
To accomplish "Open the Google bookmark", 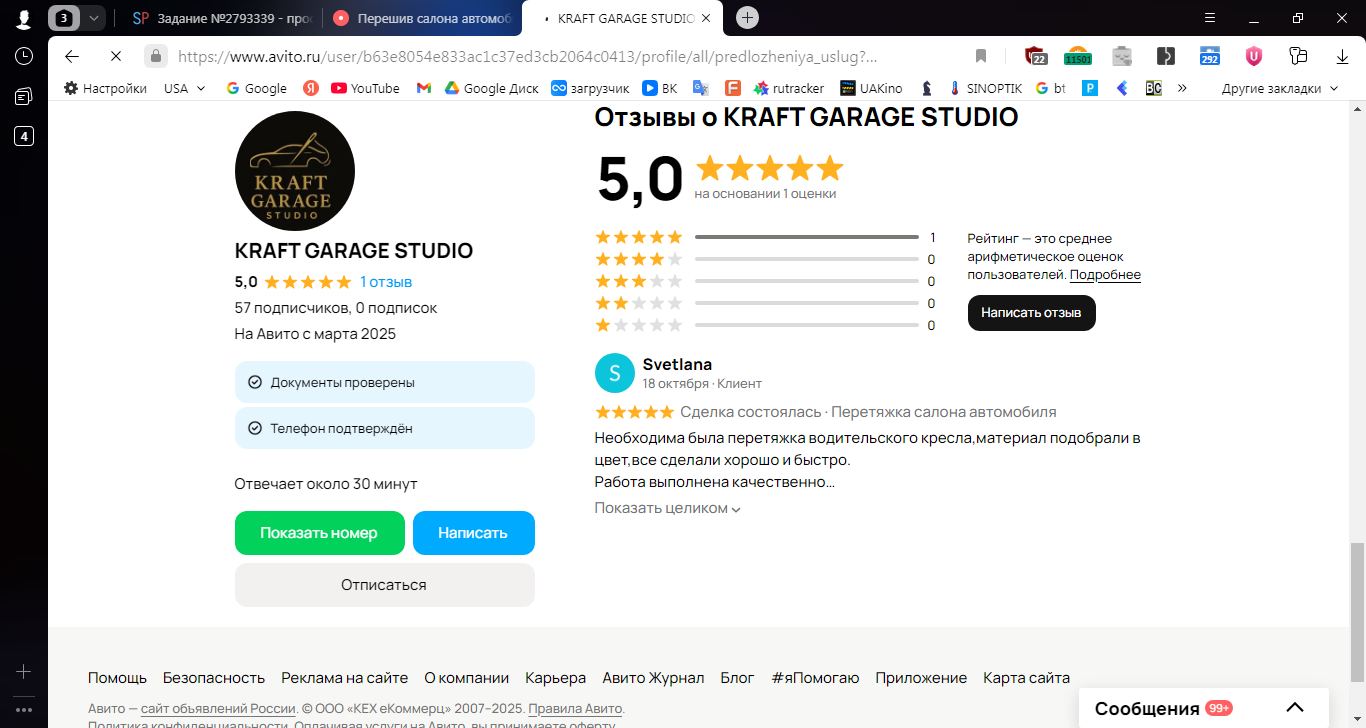I will click(257, 88).
